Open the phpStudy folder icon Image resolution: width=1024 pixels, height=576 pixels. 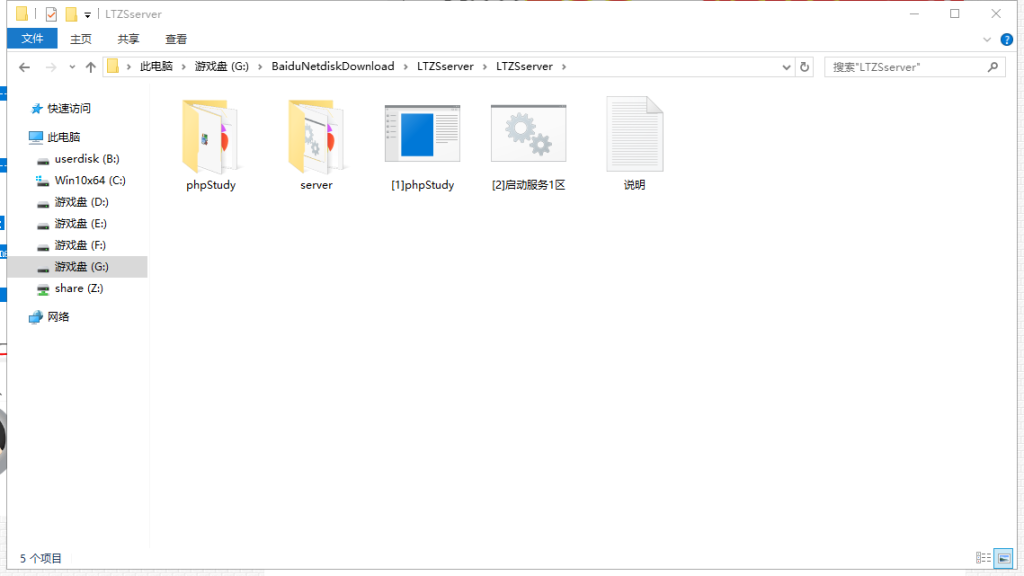click(210, 136)
